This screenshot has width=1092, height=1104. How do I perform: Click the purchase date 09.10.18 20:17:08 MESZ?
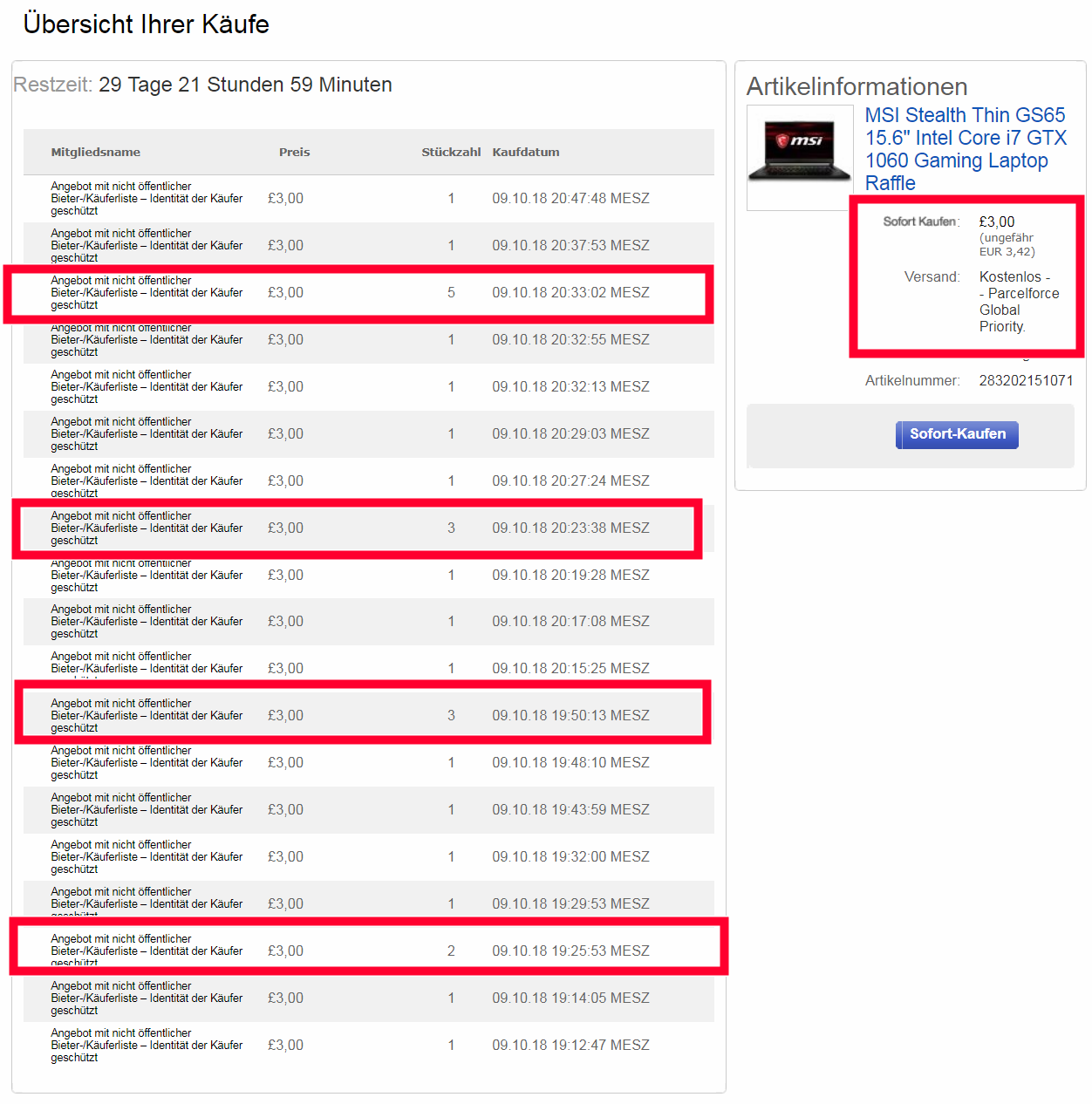pos(570,621)
